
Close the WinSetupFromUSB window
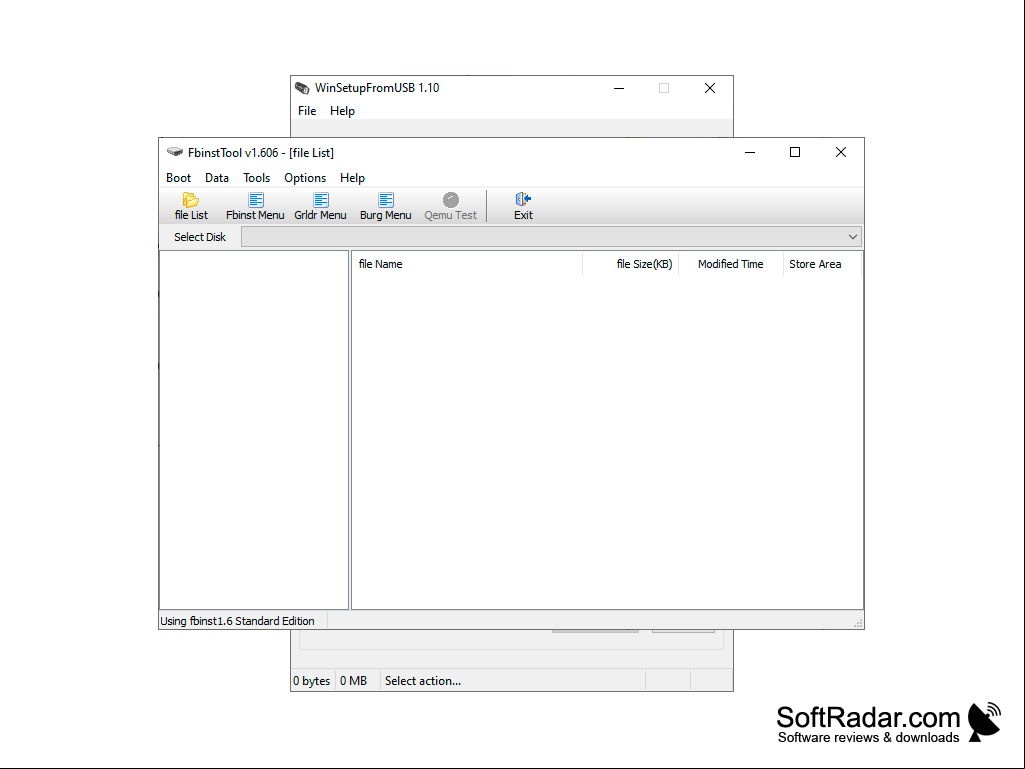[710, 88]
